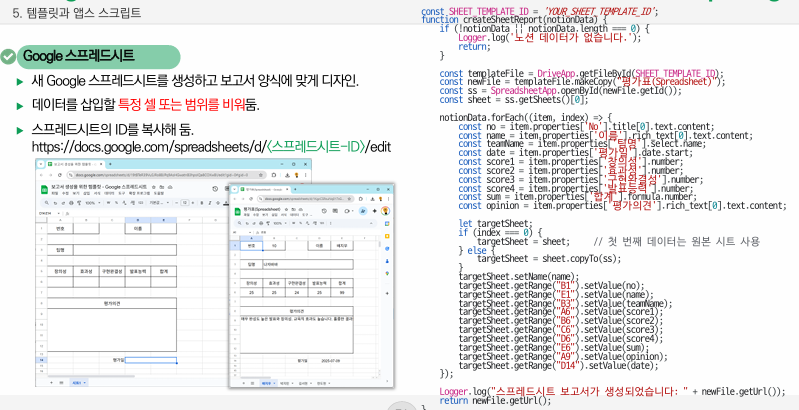799x410 pixels.
Task: Open a new tab in the template browser window
Action: (110, 164)
